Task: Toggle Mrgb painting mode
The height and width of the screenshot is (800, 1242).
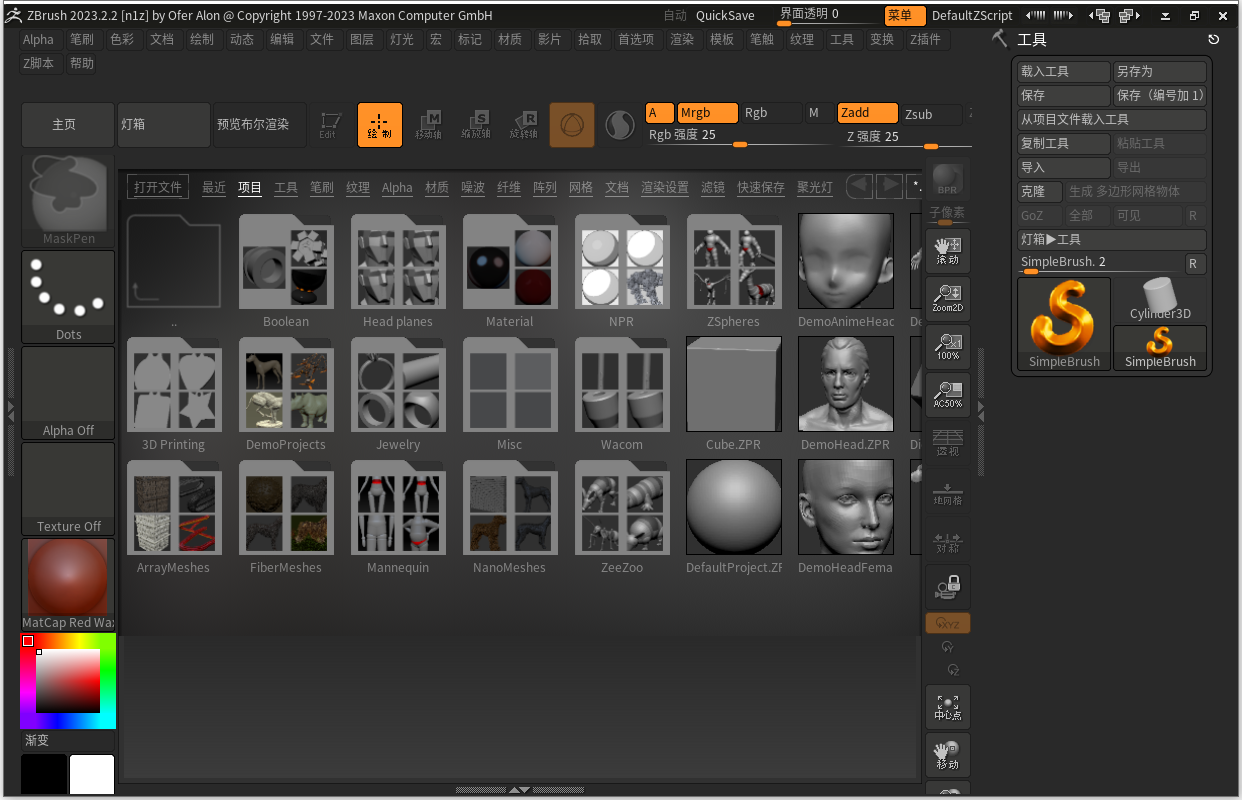Action: point(707,113)
